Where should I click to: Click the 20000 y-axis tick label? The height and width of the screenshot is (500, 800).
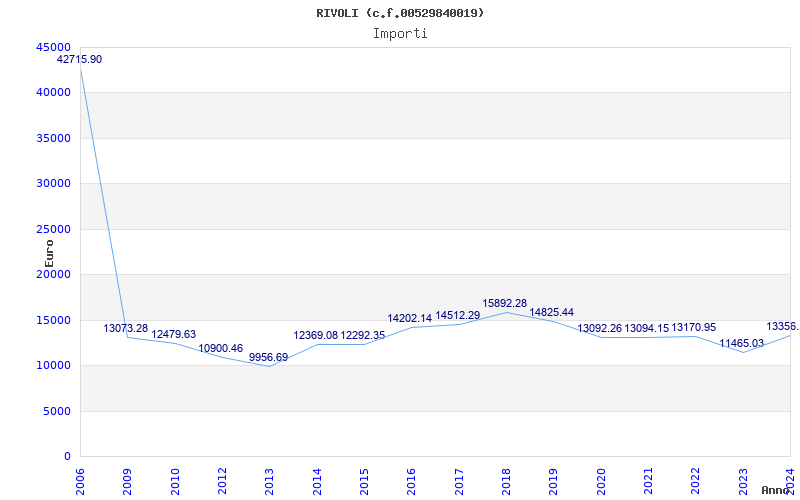pyautogui.click(x=54, y=274)
